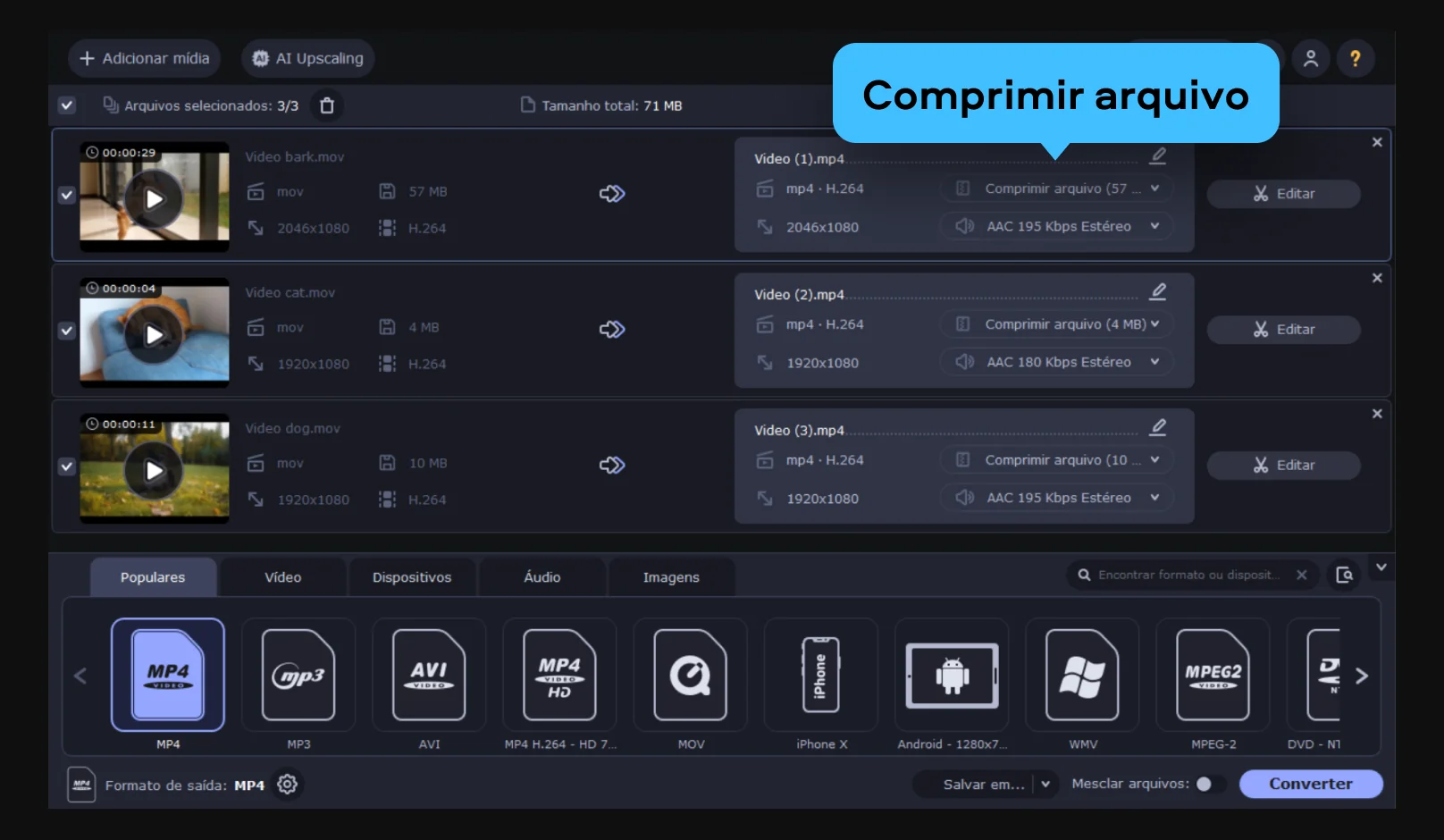Remove Video cat.mov from the list

click(1377, 278)
